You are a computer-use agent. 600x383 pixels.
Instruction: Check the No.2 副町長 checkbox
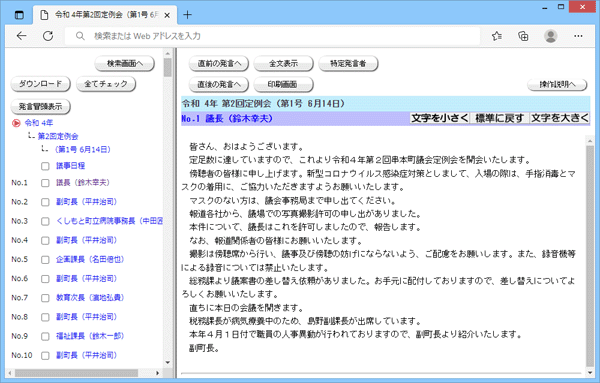pos(45,202)
